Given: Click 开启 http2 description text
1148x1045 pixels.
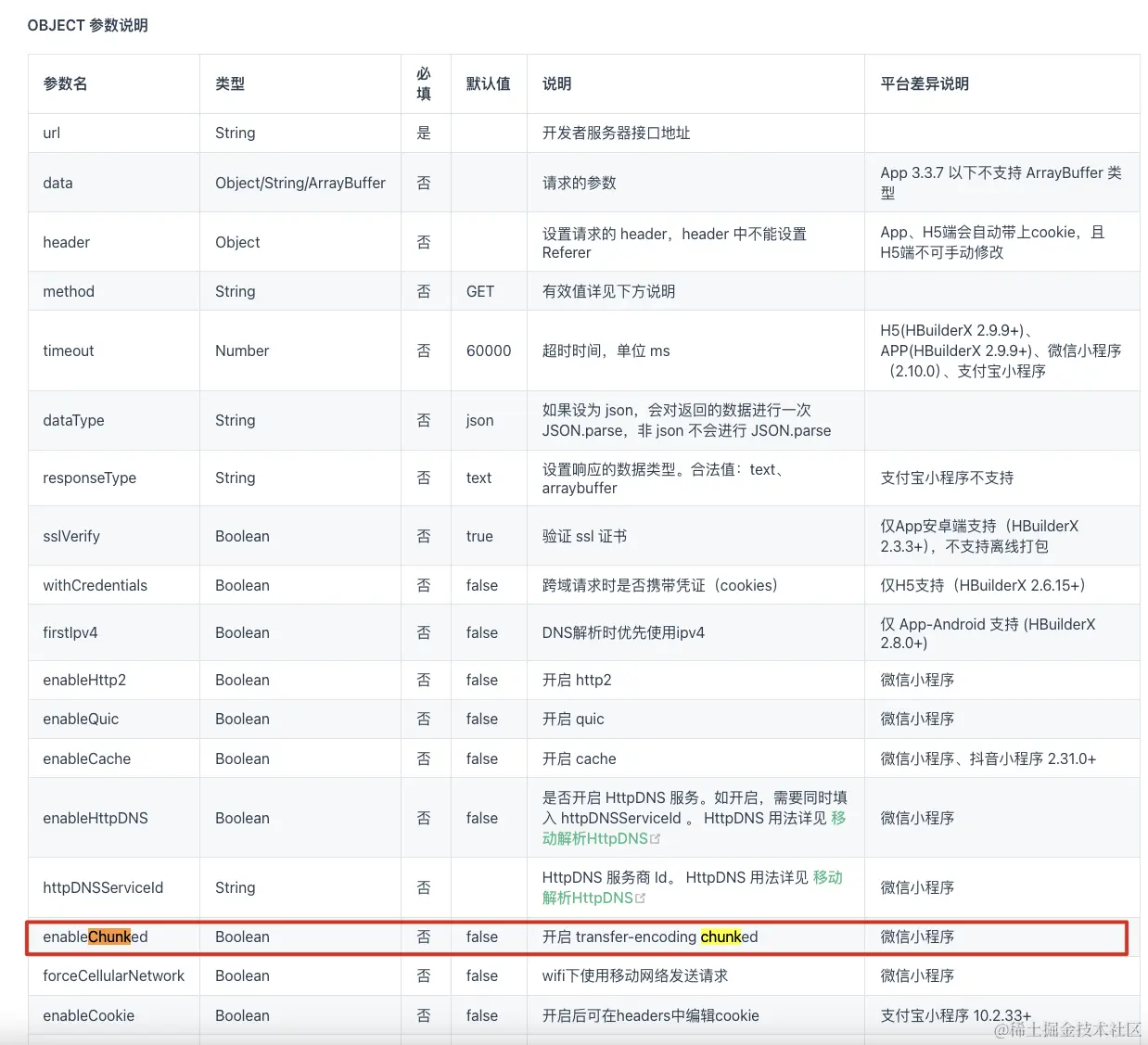Looking at the screenshot, I should click(577, 680).
